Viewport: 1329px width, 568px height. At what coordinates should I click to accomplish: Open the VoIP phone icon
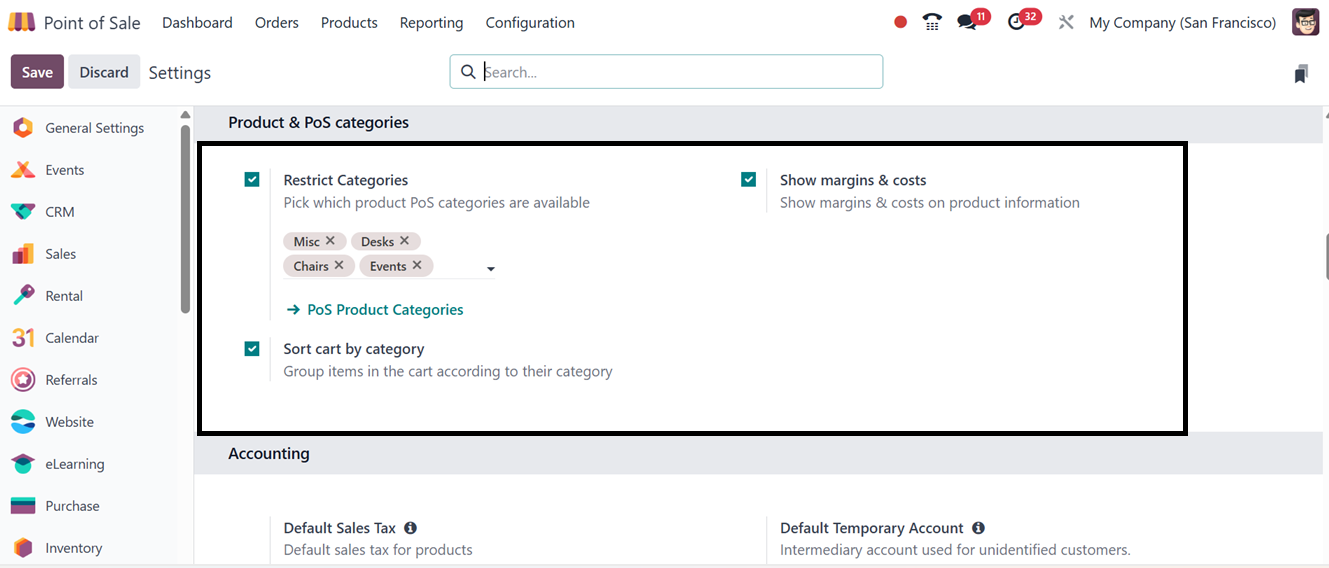click(x=932, y=22)
